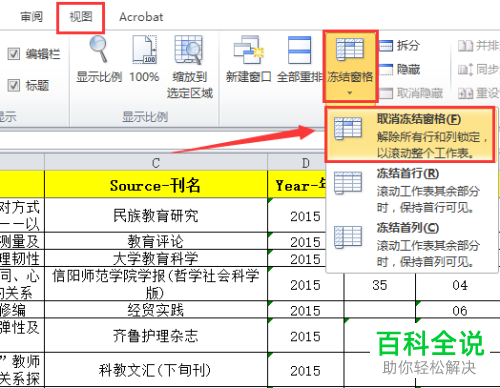
Task: Click the 并排 view icon
Action: coord(466,46)
